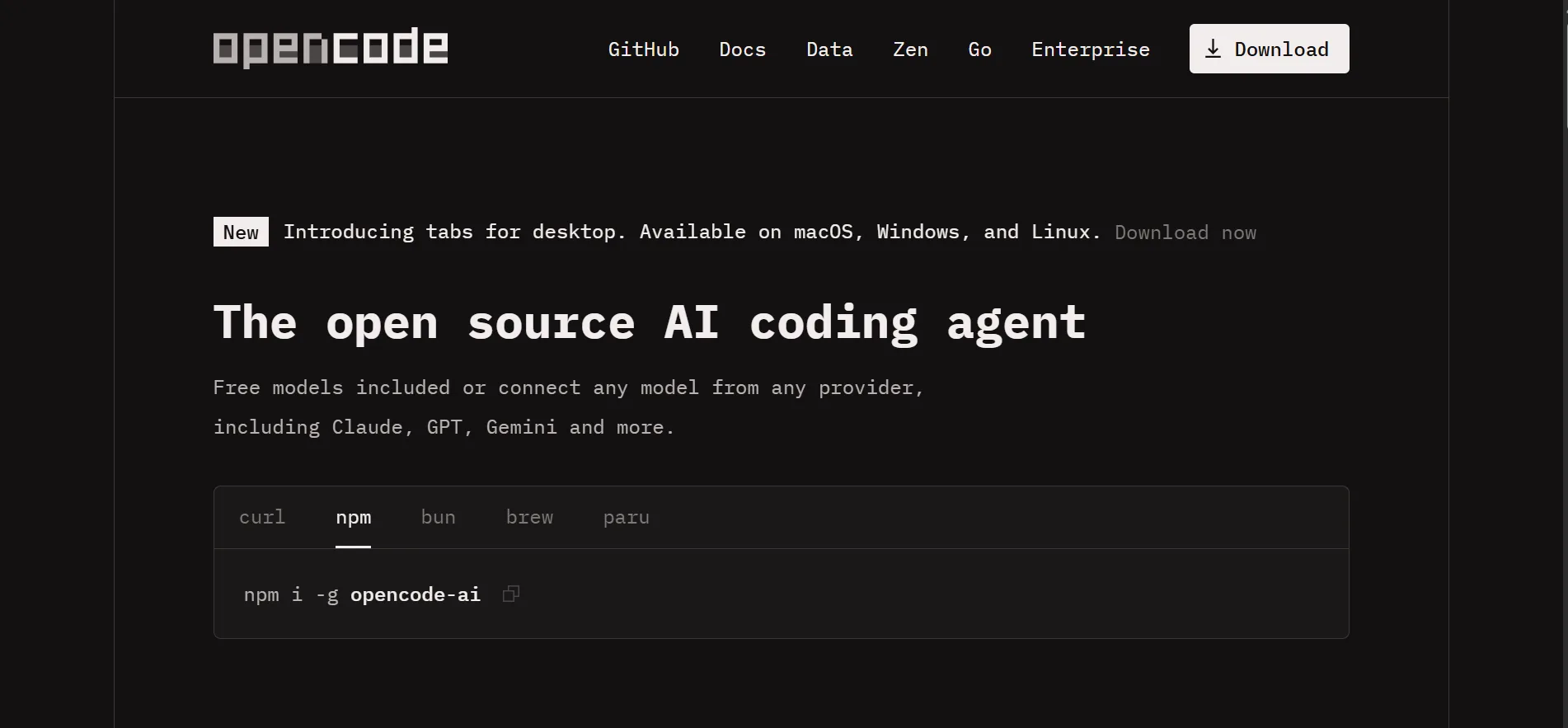Viewport: 1568px width, 728px height.
Task: Open the Go nav link
Action: click(980, 49)
